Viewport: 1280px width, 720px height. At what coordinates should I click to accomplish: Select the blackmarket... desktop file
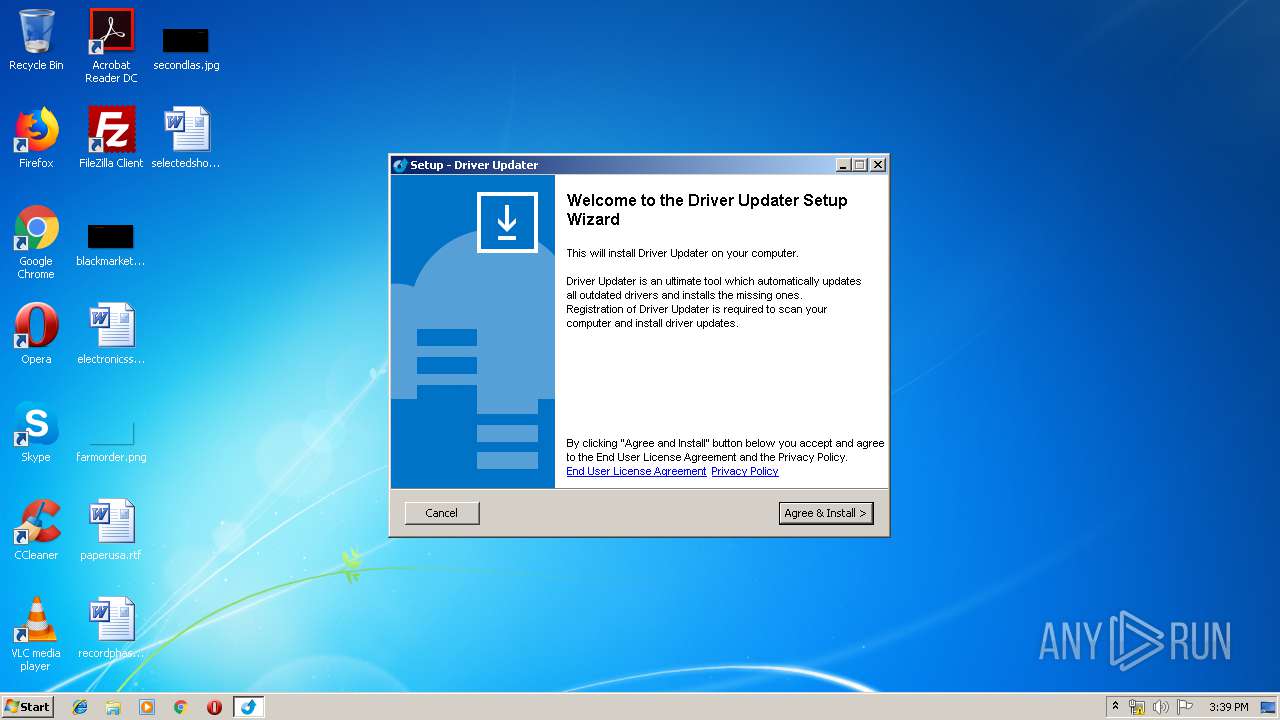pos(111,242)
